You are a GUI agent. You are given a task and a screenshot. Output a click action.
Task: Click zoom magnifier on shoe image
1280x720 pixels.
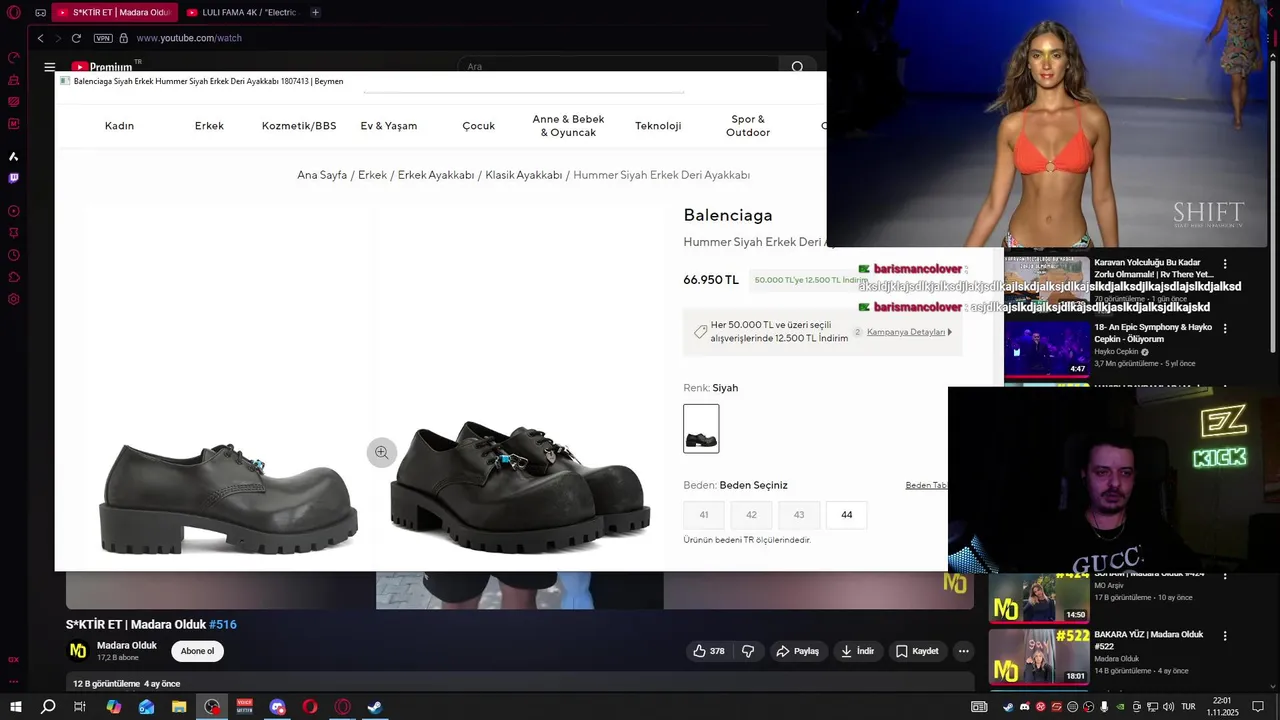pos(381,453)
